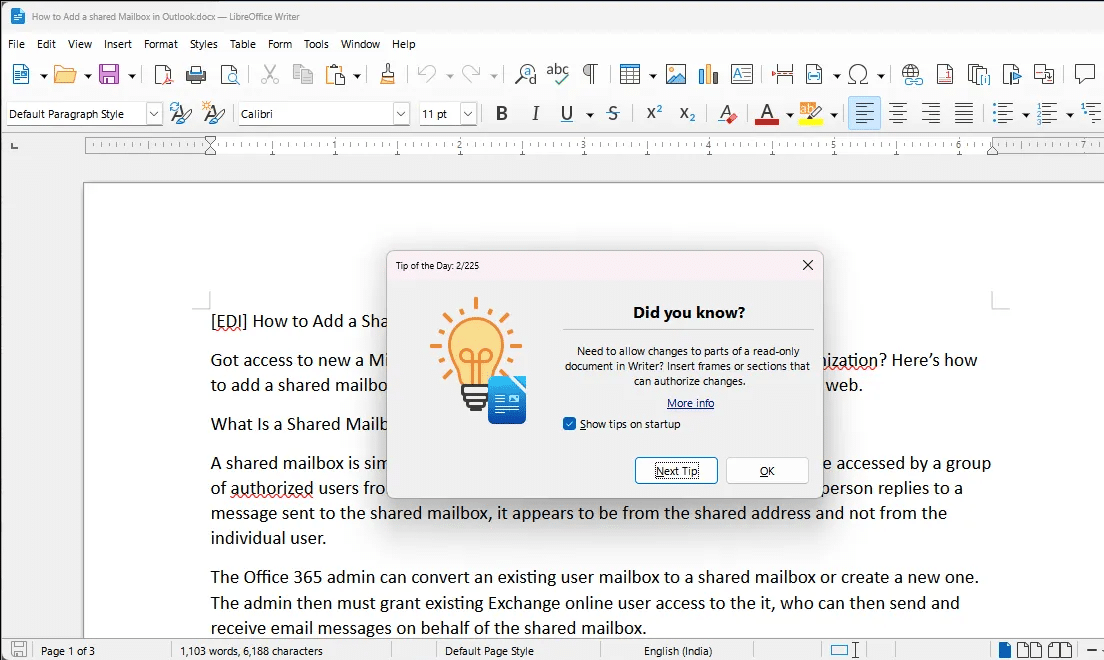Insert a hyperlink using the toolbar icon
1104x660 pixels.
point(910,74)
